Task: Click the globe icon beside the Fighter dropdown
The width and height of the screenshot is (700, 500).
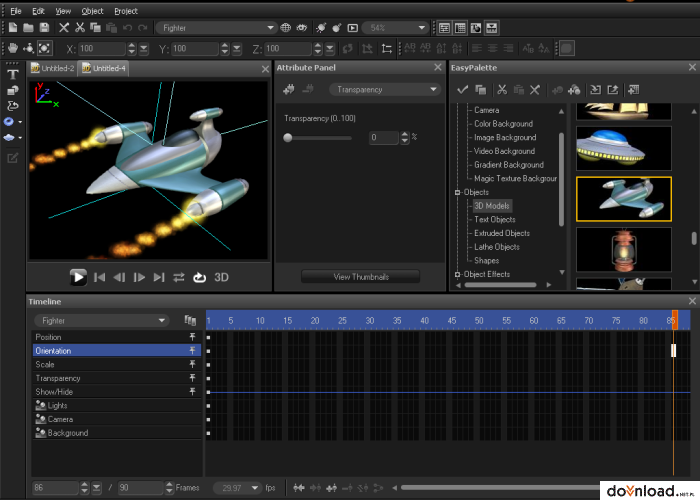Action: tap(285, 28)
